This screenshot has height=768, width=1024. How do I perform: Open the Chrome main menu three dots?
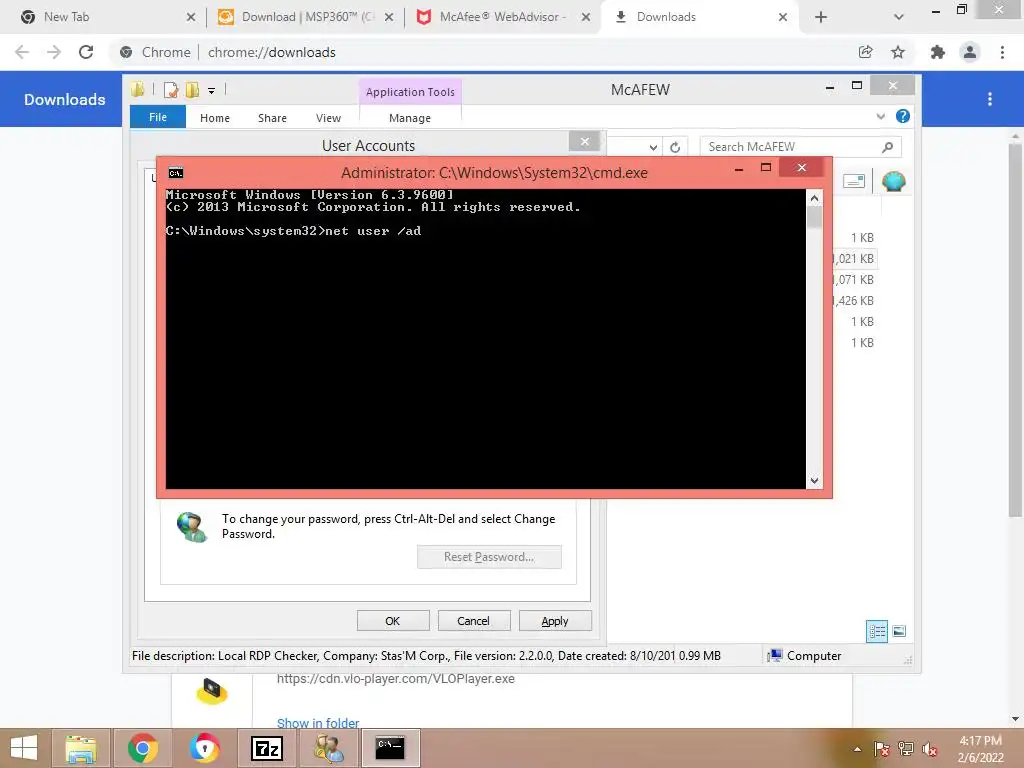click(x=1002, y=52)
